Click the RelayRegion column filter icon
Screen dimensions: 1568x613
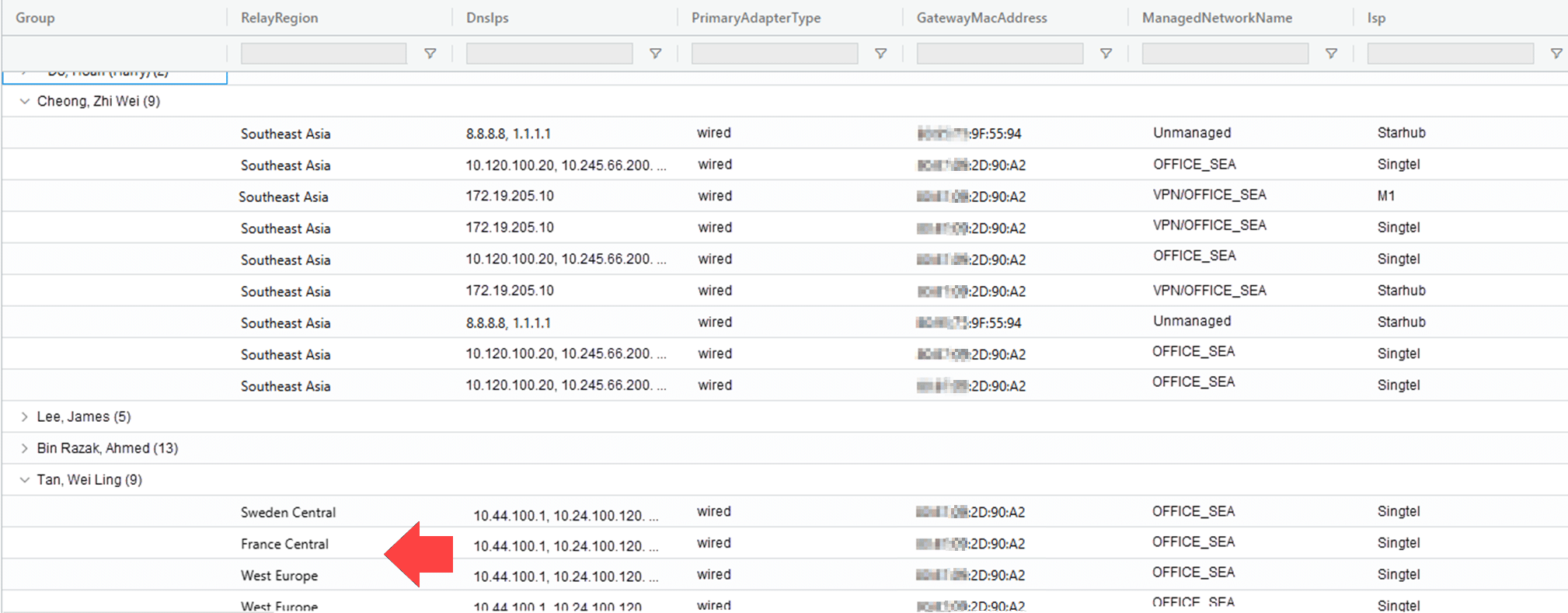tap(430, 54)
